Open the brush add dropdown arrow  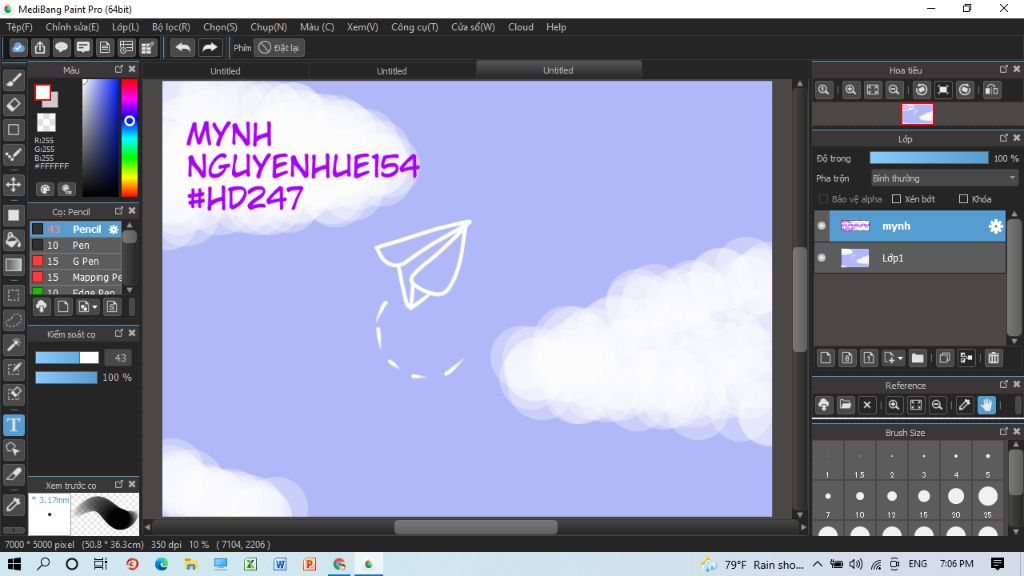tap(95, 307)
